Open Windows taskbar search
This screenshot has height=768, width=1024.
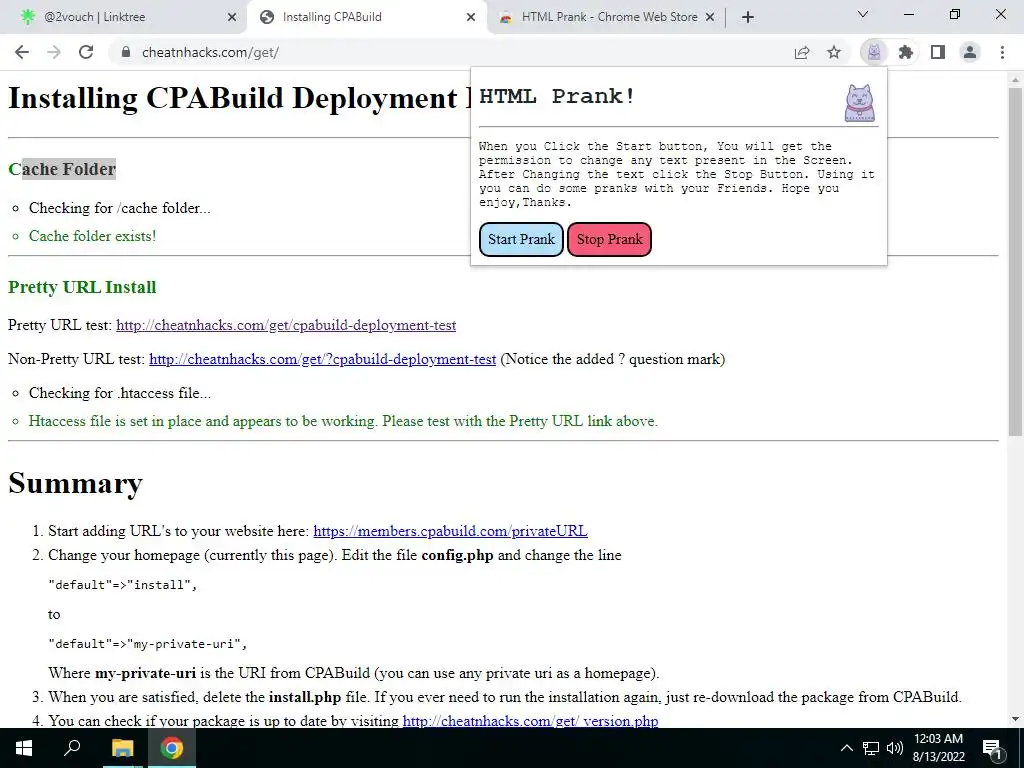(x=72, y=748)
